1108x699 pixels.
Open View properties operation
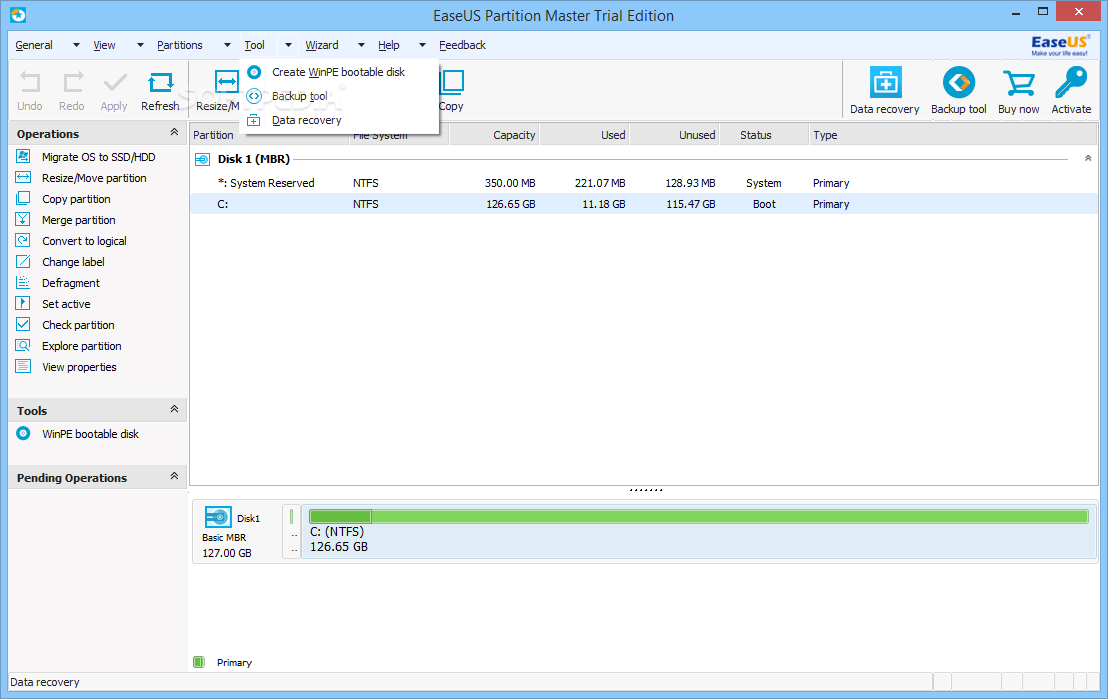click(x=79, y=367)
